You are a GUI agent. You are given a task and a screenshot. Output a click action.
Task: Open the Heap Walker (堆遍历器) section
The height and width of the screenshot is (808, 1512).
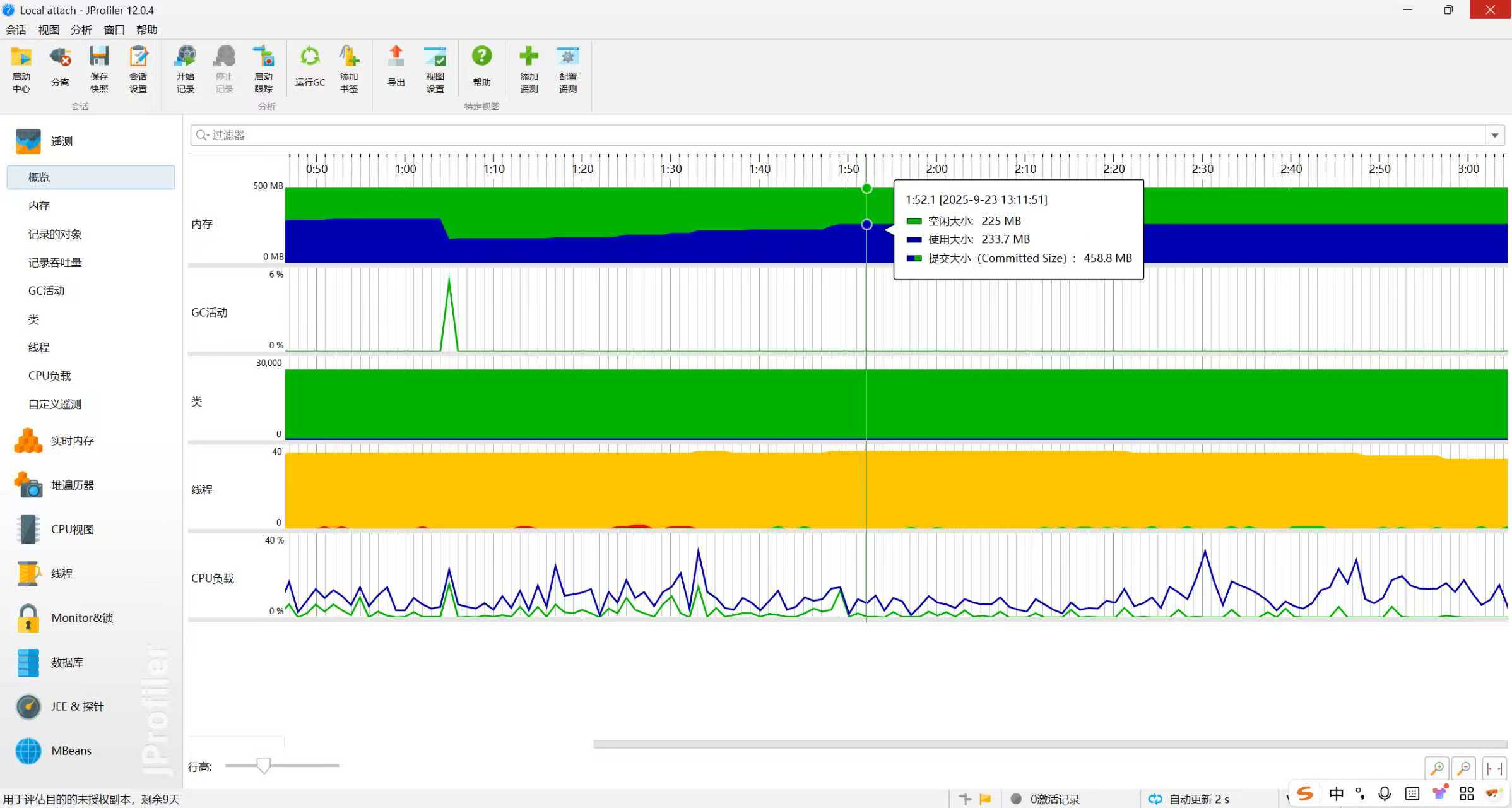click(72, 485)
